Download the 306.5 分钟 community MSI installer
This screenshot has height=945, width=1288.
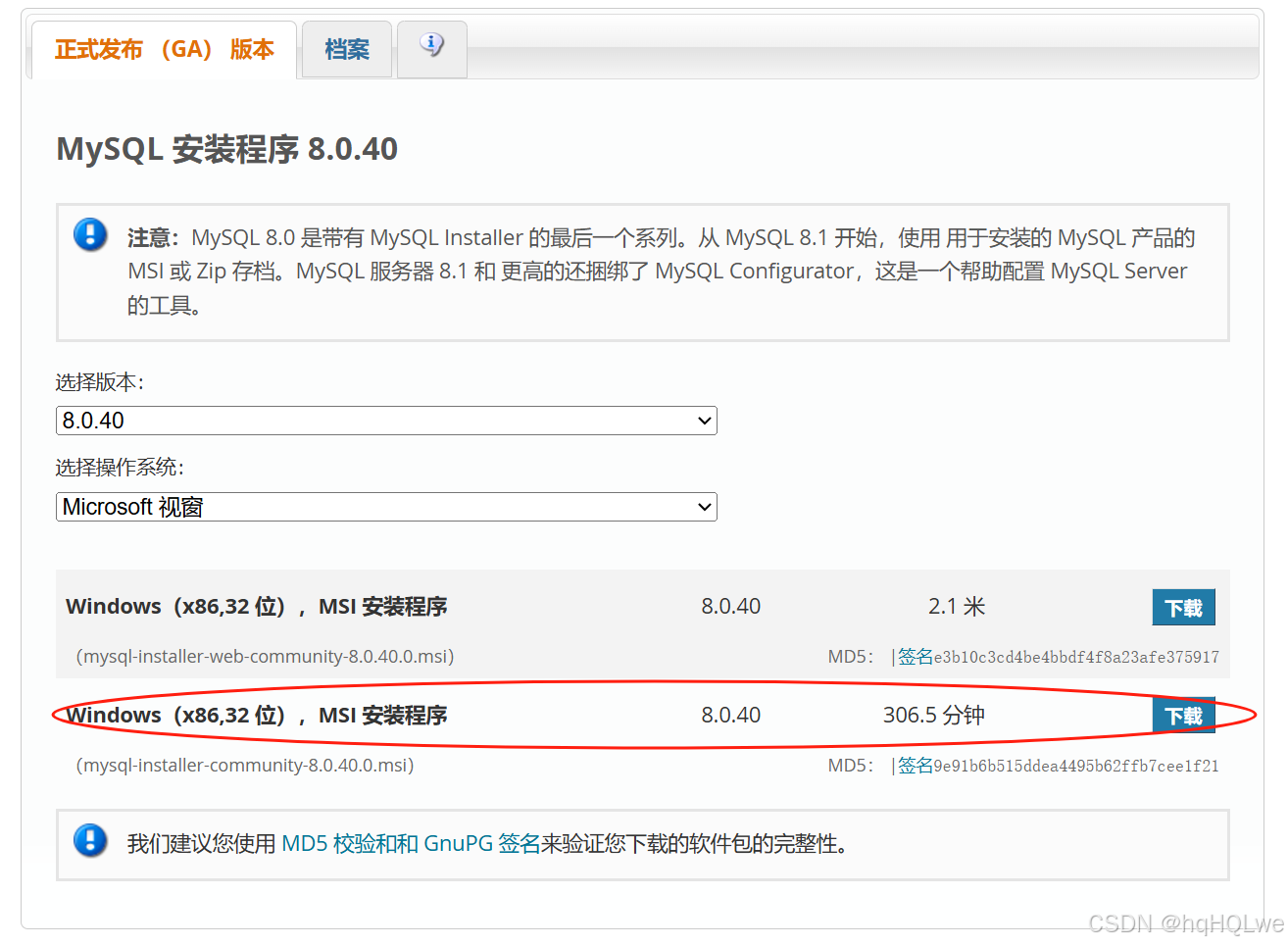click(1183, 716)
